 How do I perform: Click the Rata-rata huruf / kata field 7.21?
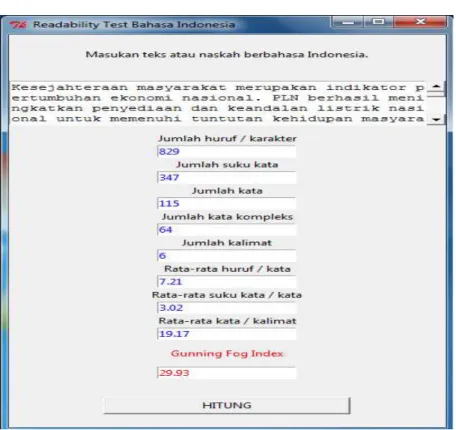226,282
